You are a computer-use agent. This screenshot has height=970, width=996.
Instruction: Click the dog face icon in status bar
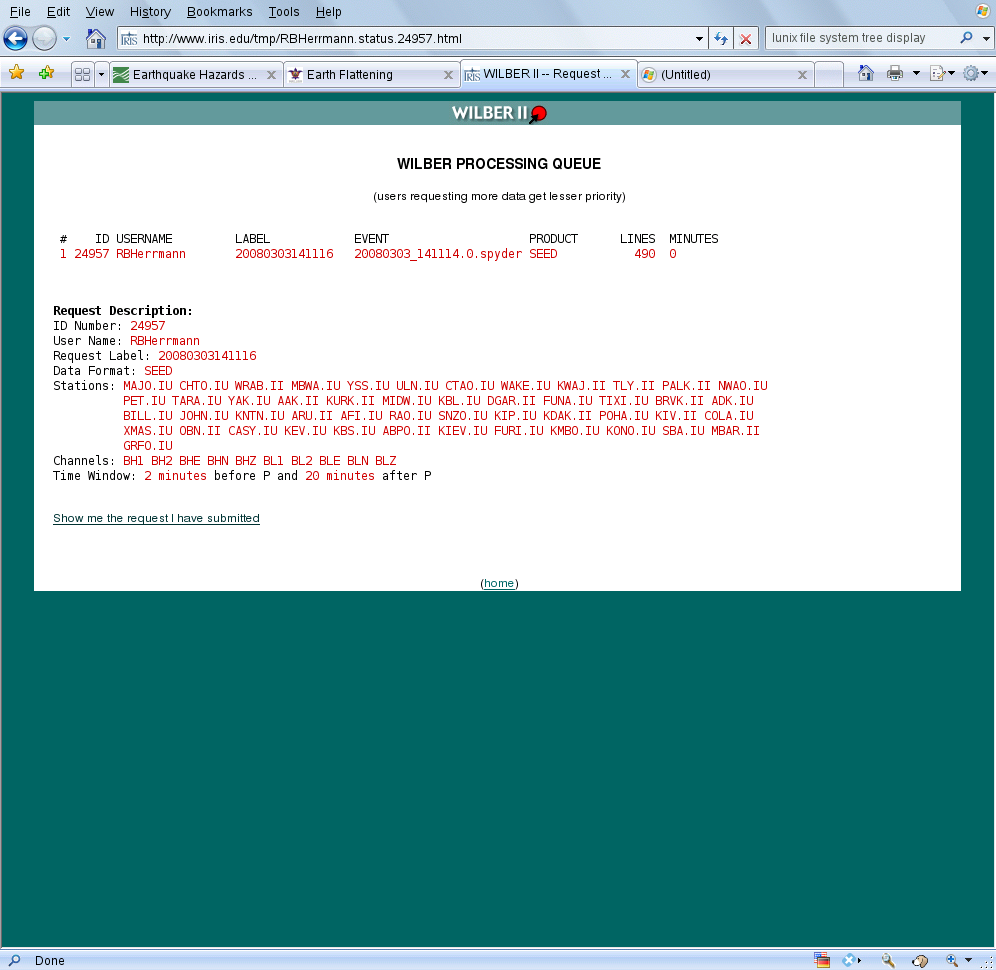920,960
